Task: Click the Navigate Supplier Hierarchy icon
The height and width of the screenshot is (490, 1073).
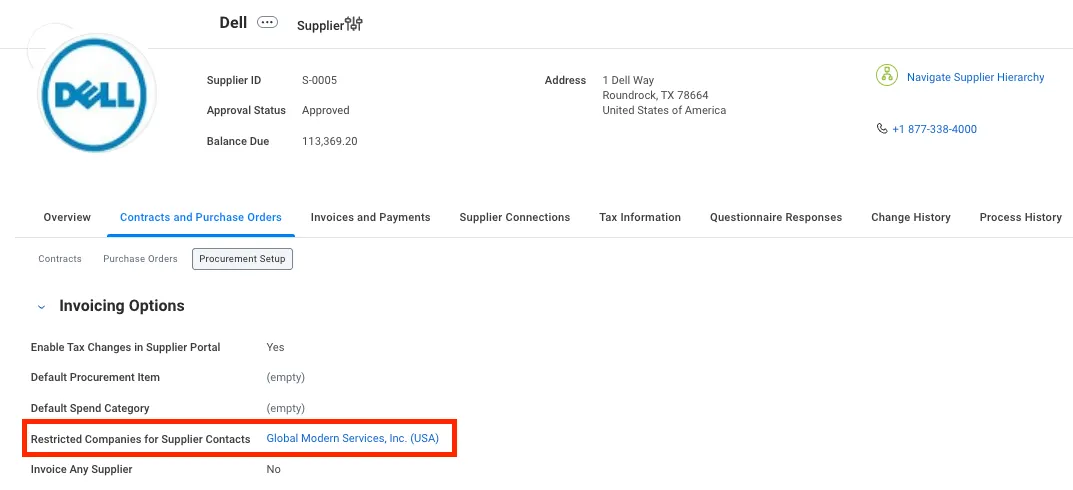Action: (x=887, y=75)
